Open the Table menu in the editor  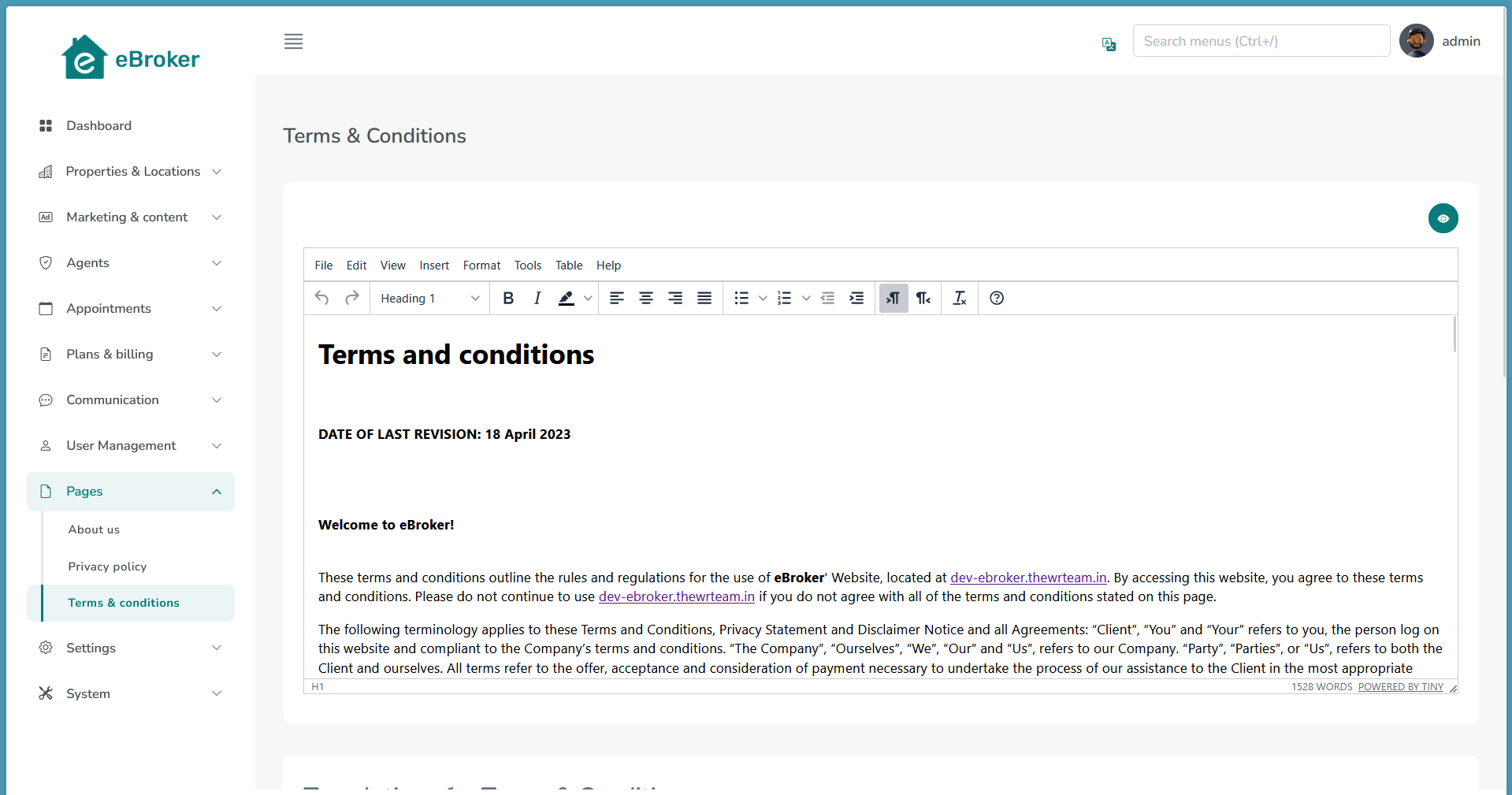[569, 265]
